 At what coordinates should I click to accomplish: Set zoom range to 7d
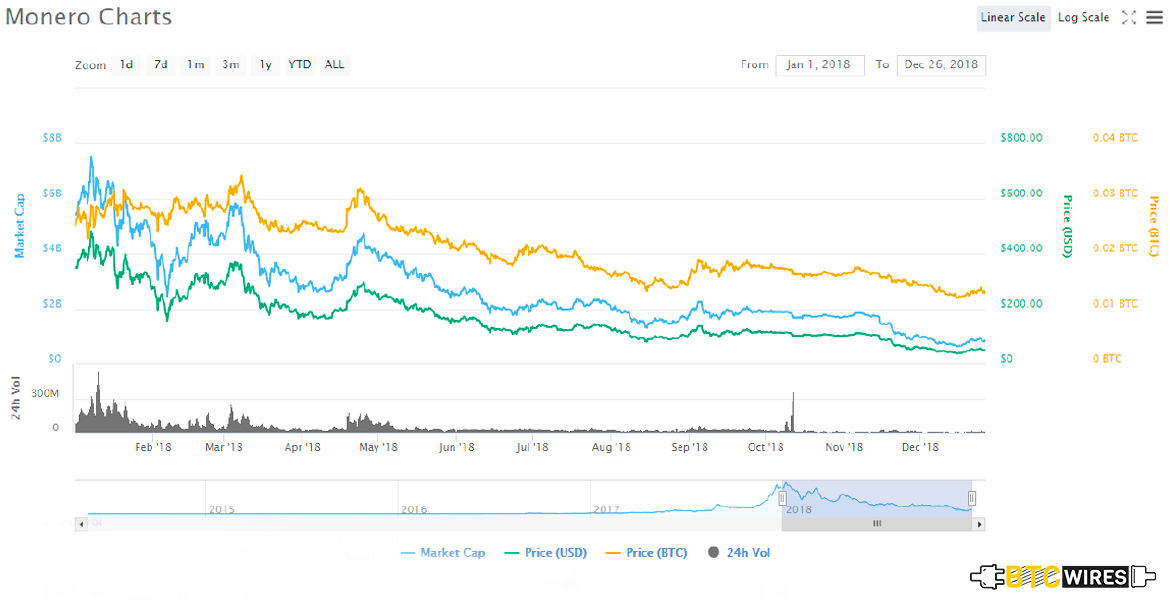pos(160,65)
